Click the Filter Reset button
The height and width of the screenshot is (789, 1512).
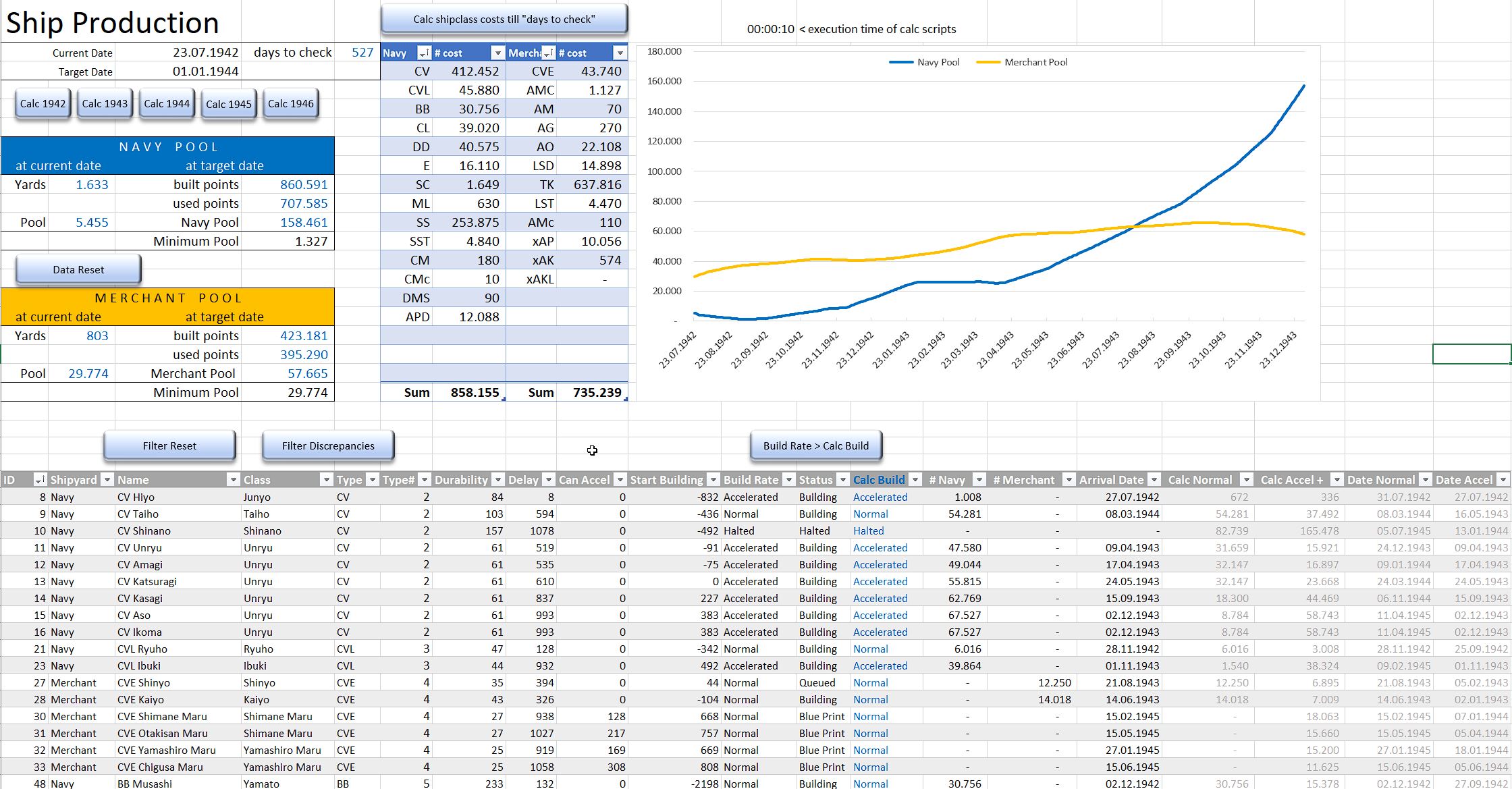(169, 445)
